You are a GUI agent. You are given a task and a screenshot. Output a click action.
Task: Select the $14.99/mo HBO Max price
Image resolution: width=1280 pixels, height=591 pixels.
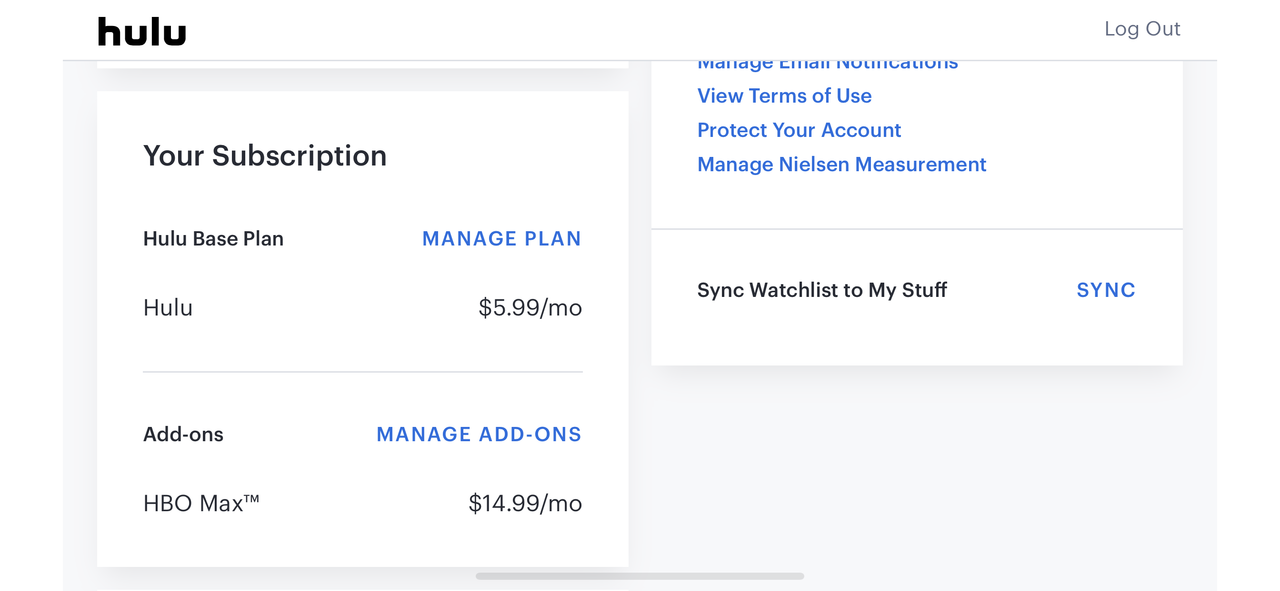525,503
